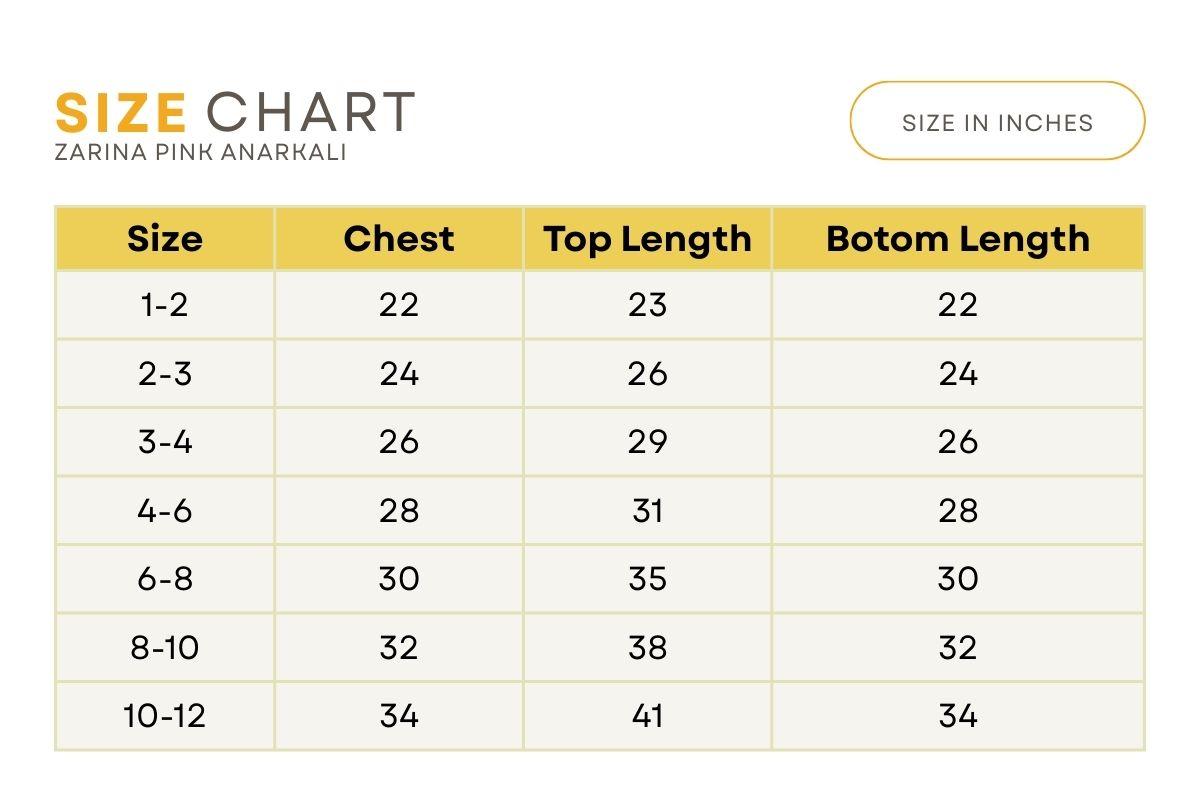
Task: Select the 8-10 size row label
Action: pyautogui.click(x=165, y=648)
